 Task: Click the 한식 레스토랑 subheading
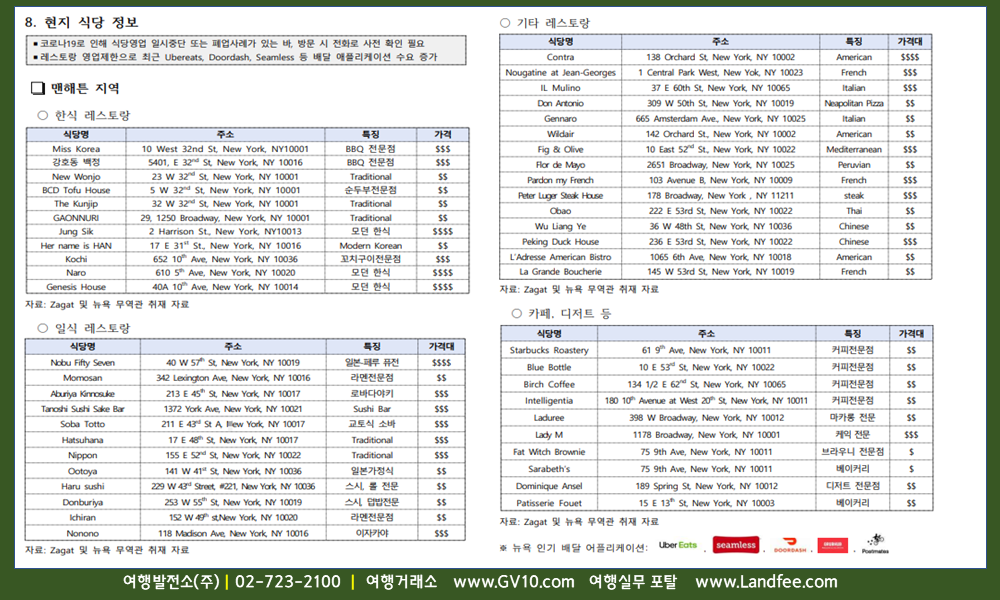[92, 115]
